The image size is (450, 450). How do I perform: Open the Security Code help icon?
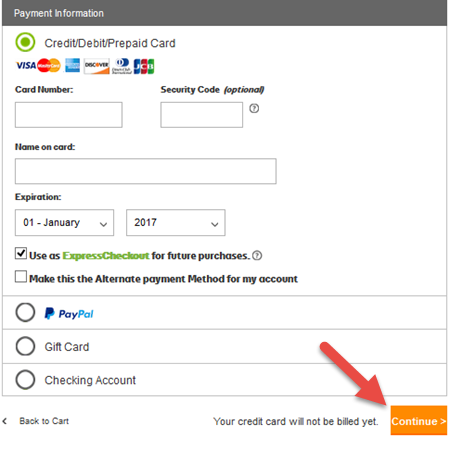254,108
